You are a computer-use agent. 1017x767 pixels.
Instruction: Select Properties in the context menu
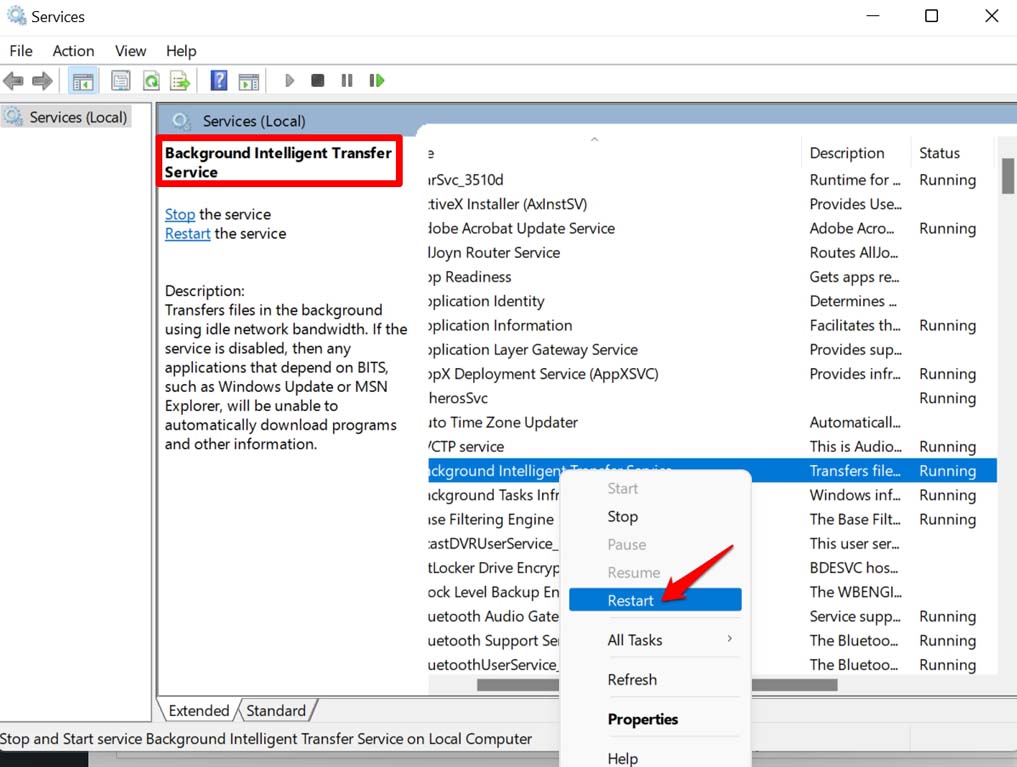(642, 719)
